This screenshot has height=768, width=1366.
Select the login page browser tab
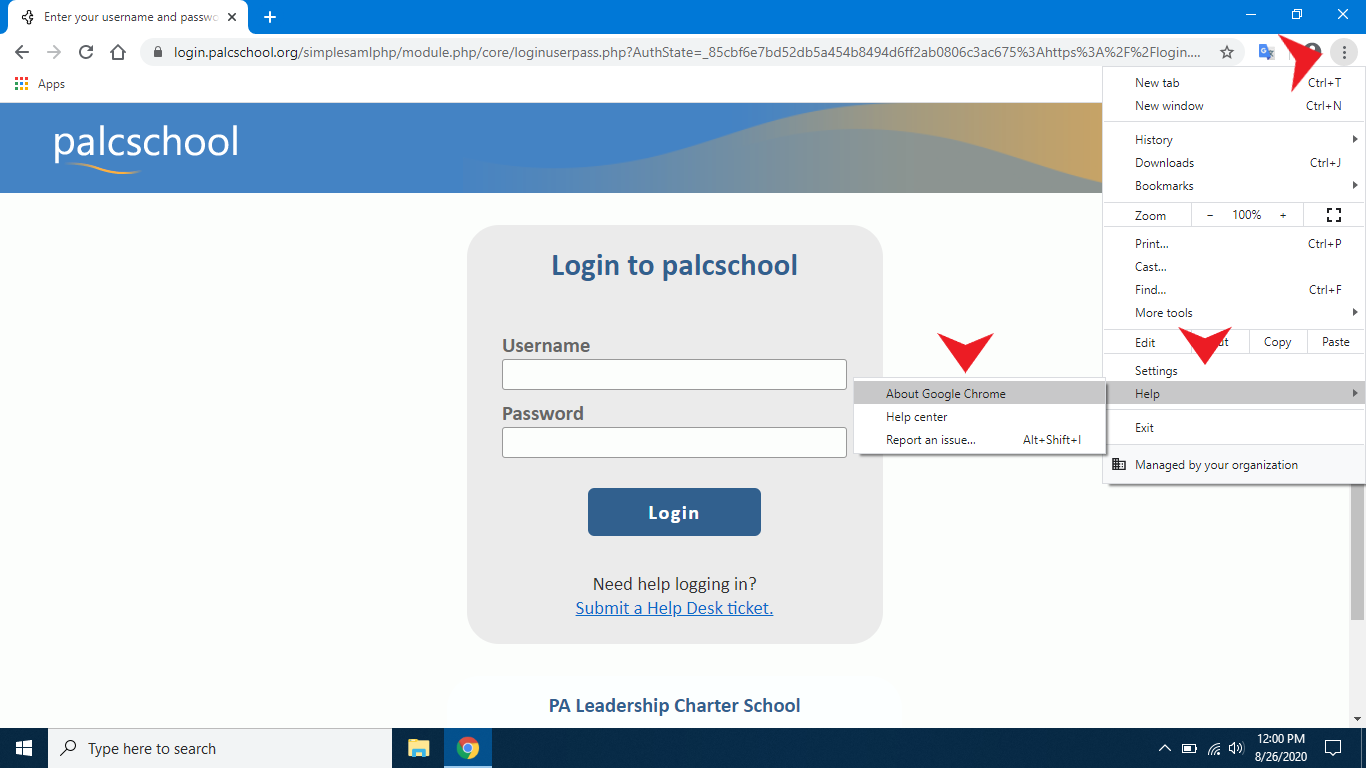(x=130, y=17)
